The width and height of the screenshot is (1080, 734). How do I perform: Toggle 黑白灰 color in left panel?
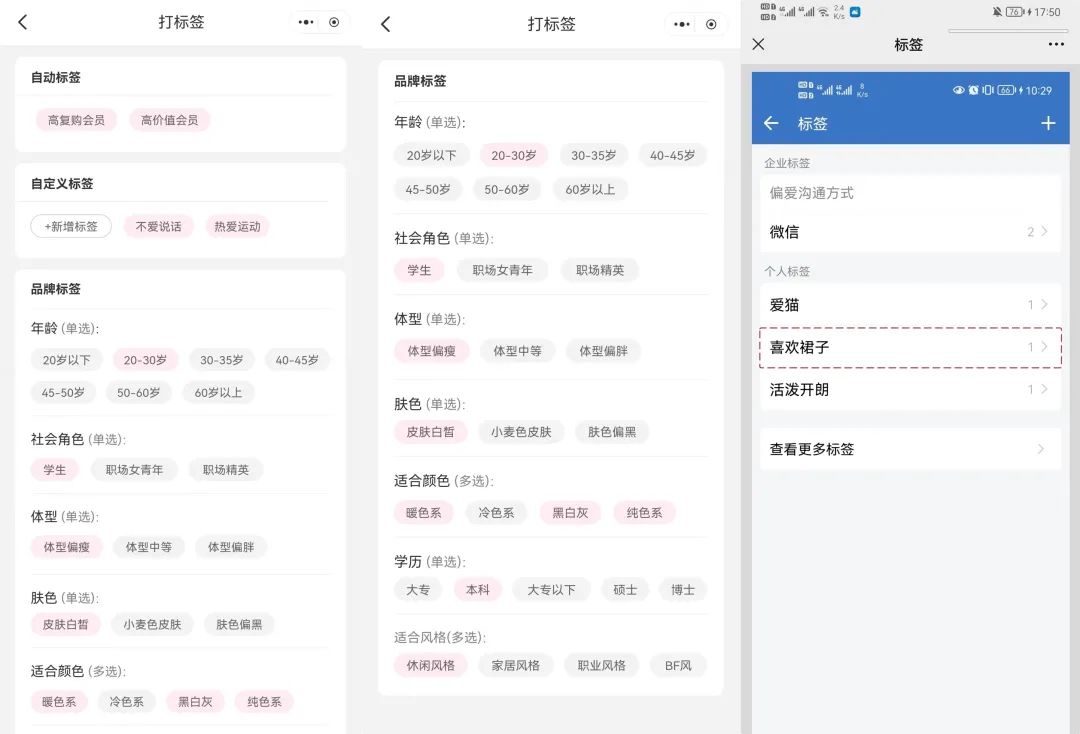coord(196,702)
